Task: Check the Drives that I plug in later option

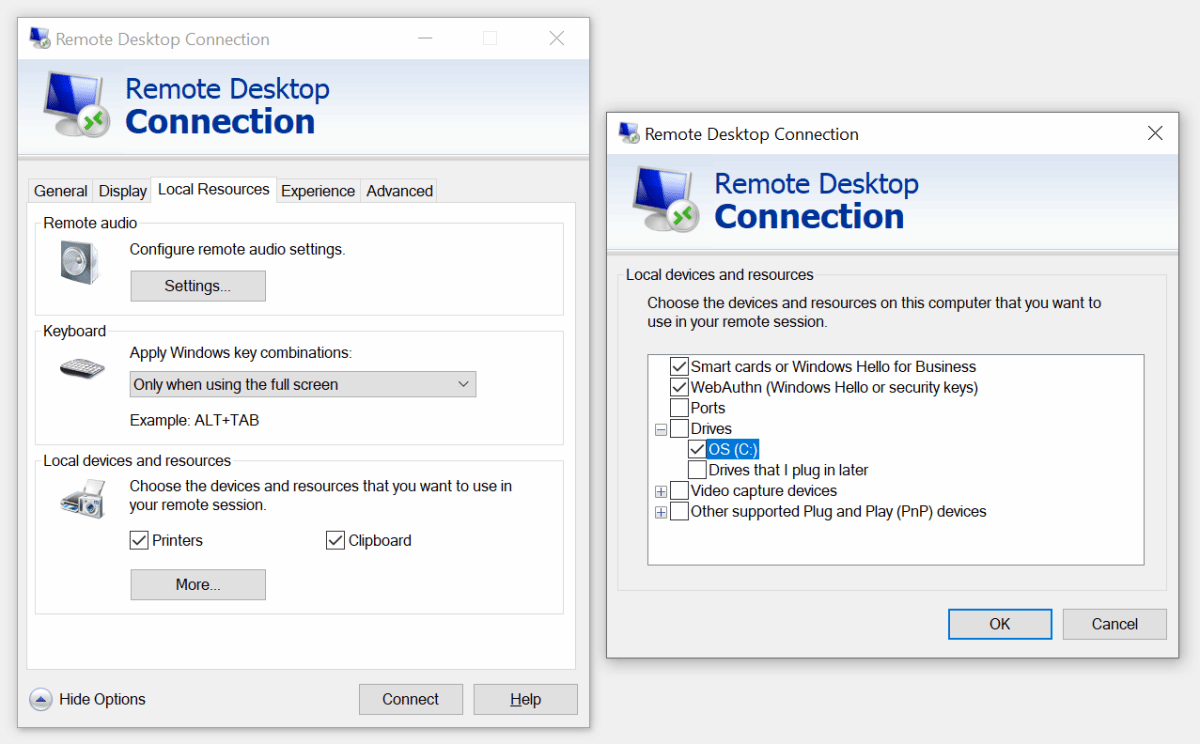Action: click(697, 469)
